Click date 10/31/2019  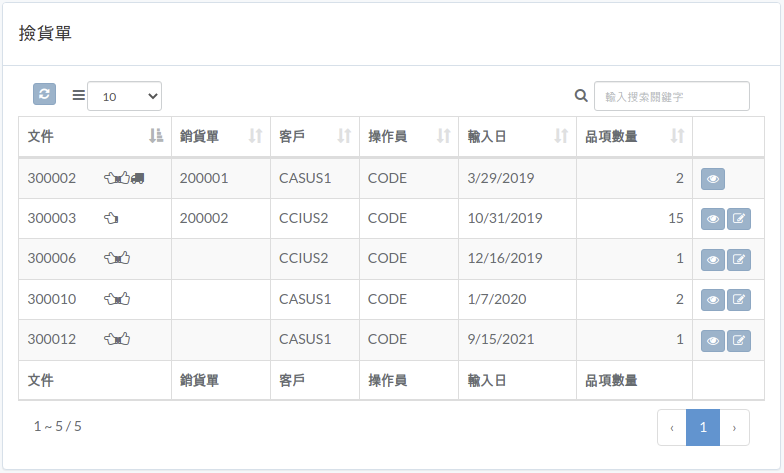point(505,218)
